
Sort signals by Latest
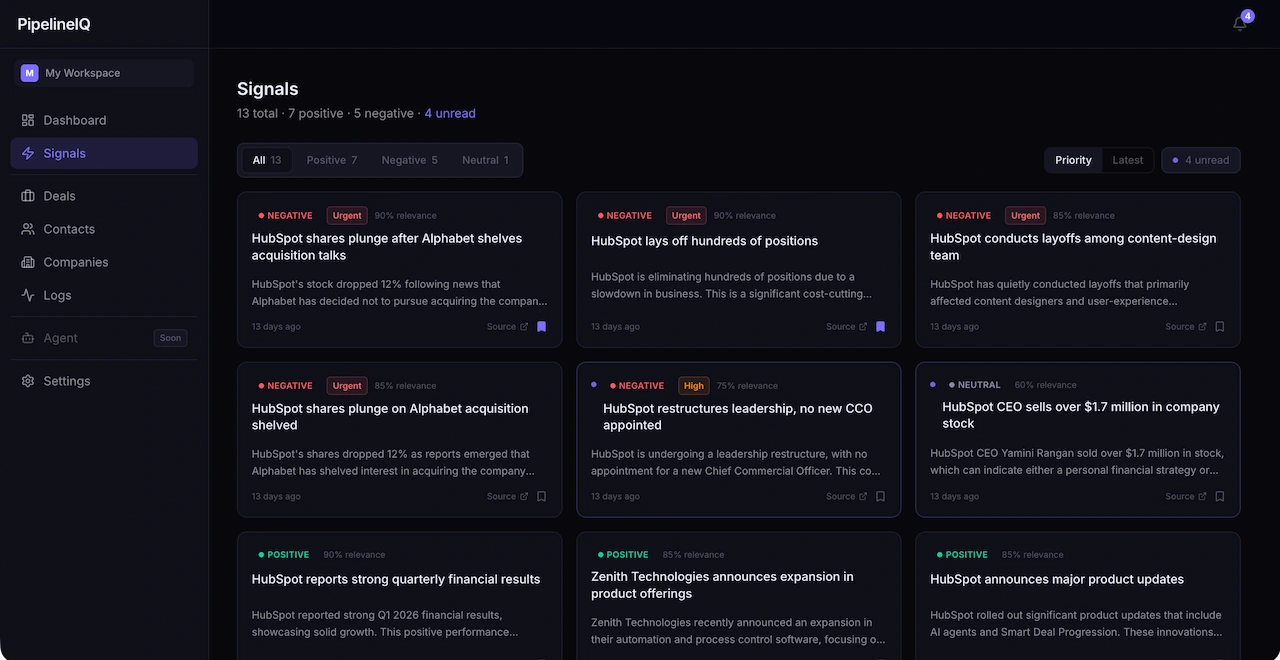[x=1128, y=160]
